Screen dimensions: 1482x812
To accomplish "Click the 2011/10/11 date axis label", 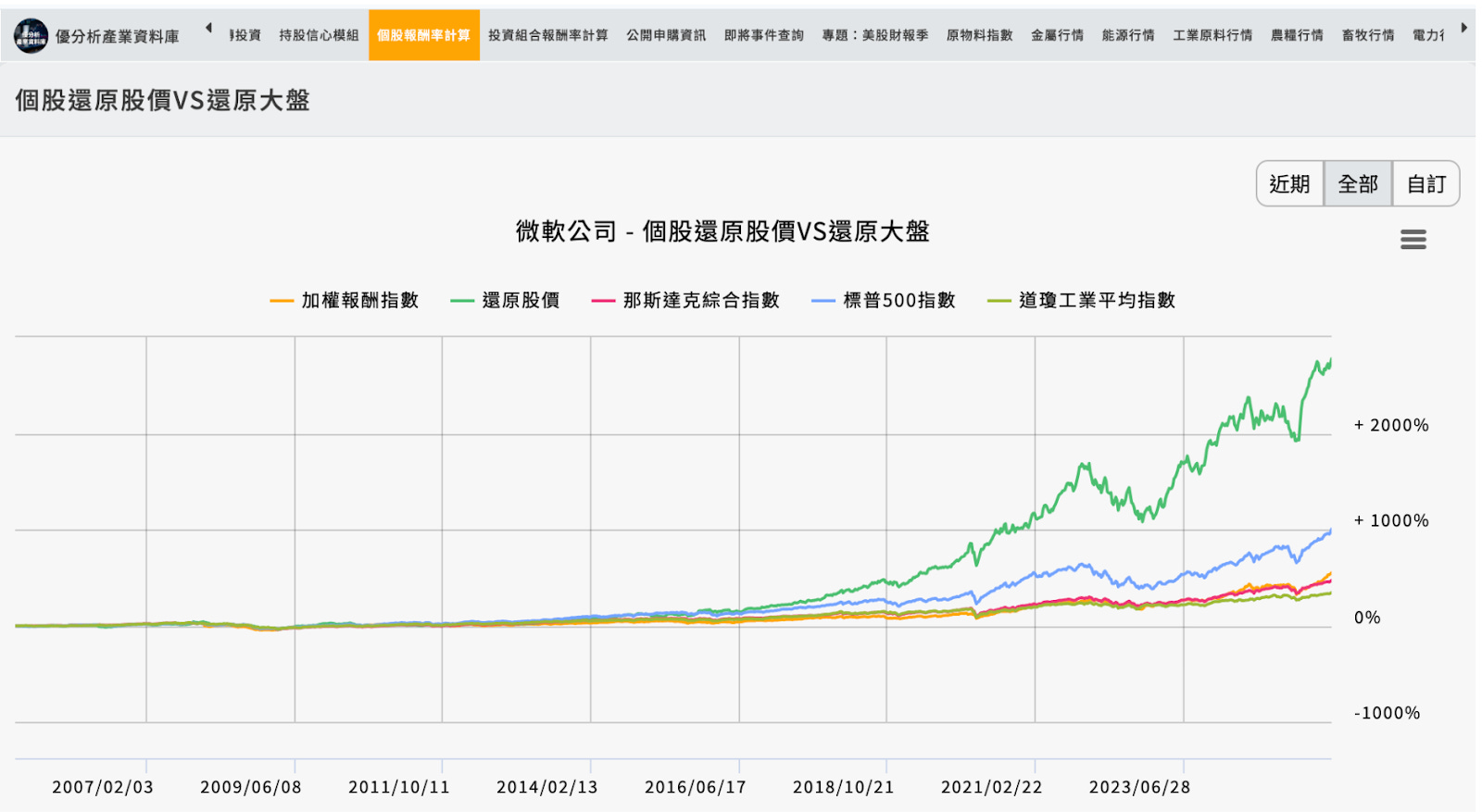I will (x=399, y=787).
